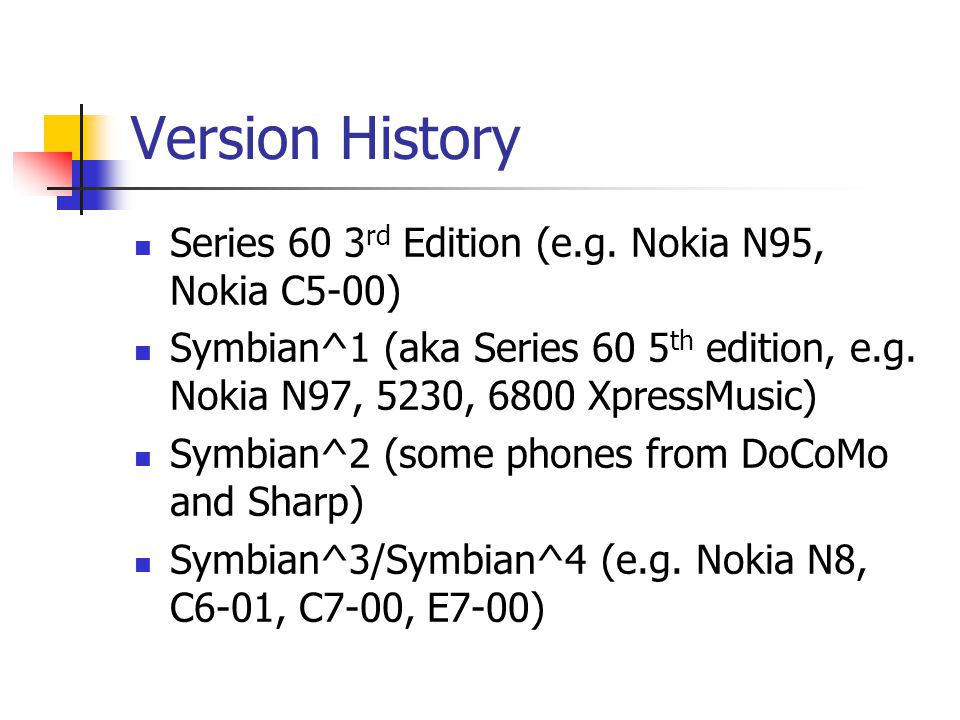Click the text 'Symbian^2'
The image size is (960, 720).
[x=269, y=455]
